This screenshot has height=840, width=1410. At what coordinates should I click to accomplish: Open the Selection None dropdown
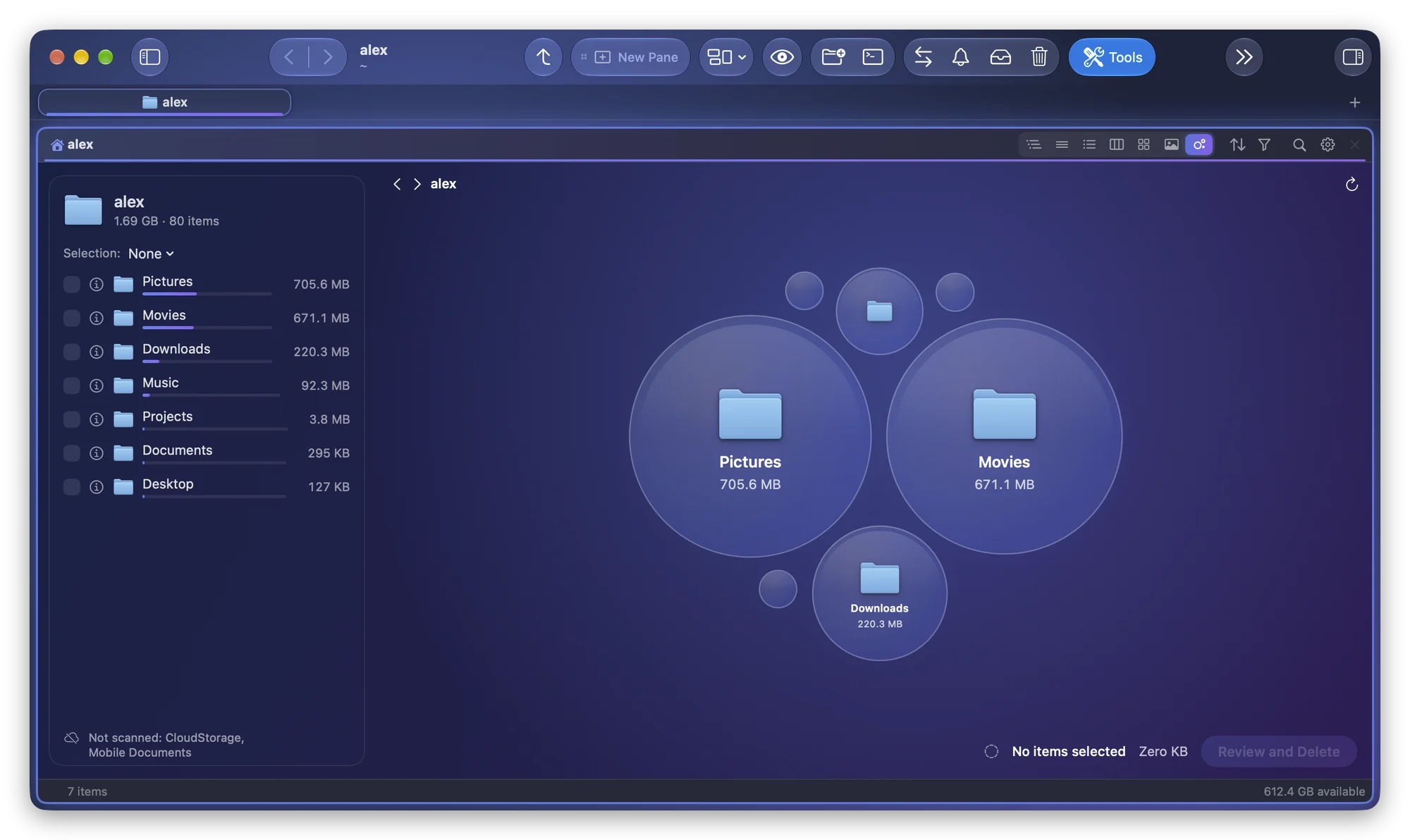(x=151, y=254)
